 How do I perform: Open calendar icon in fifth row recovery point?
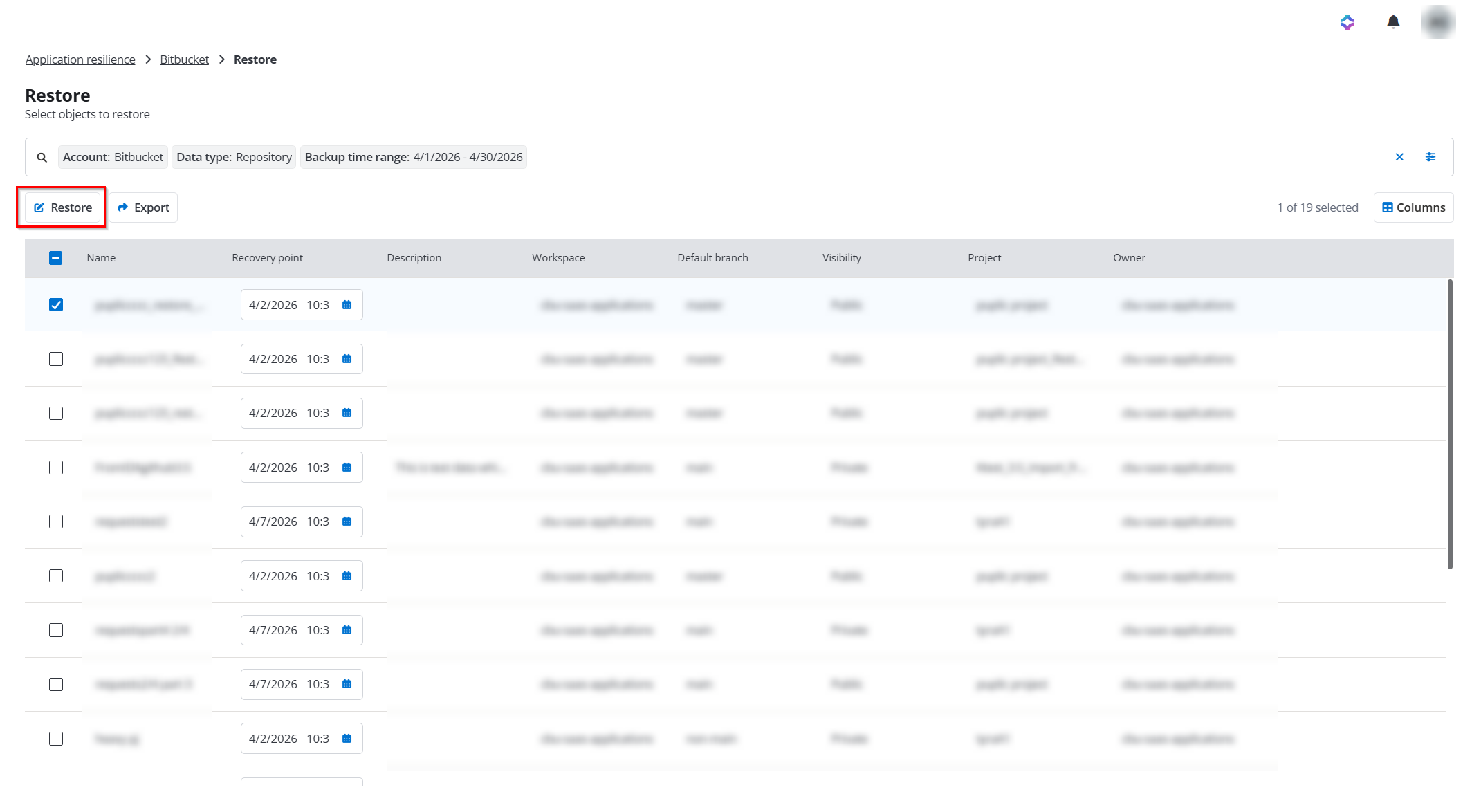click(347, 522)
